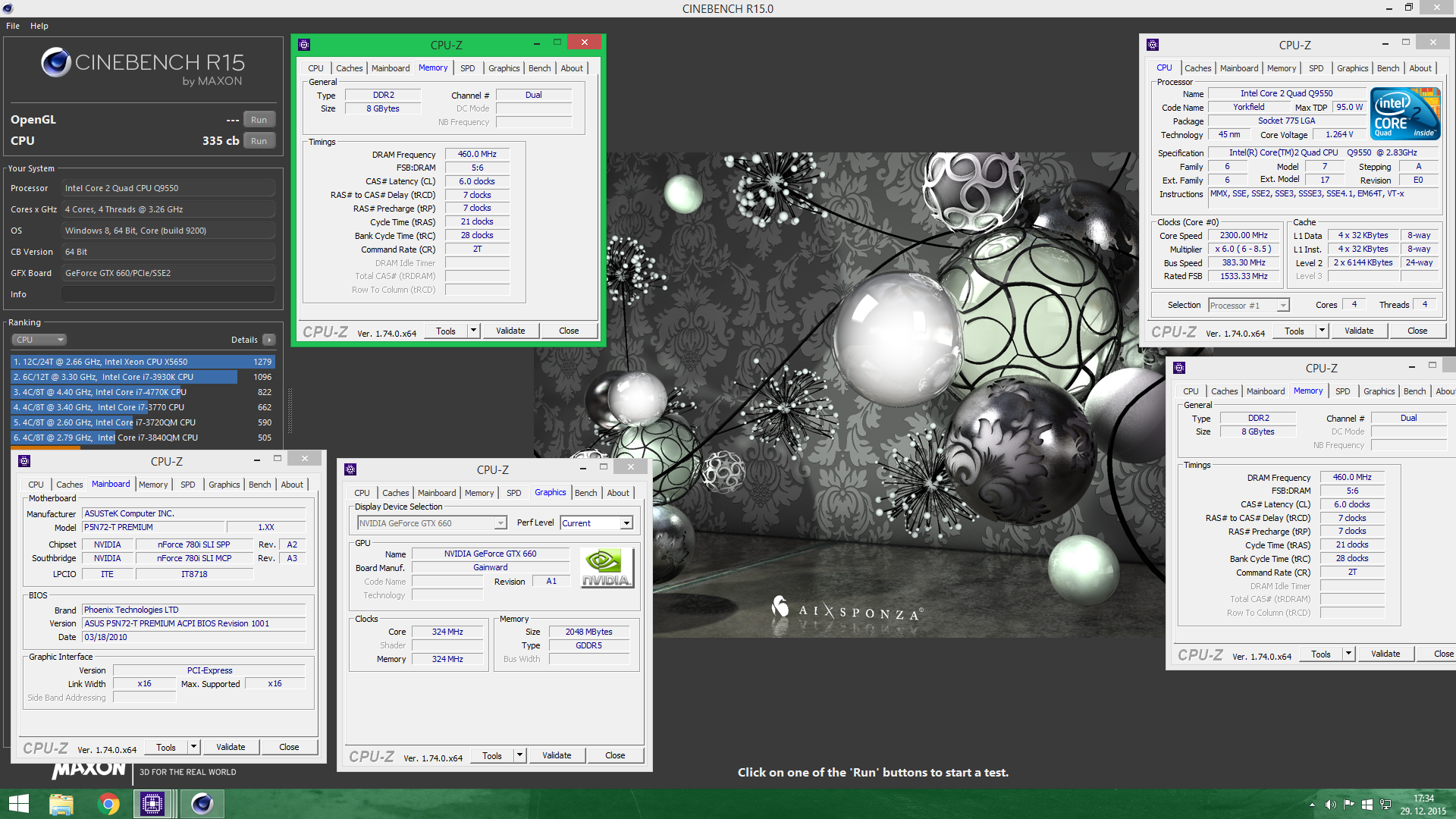Open Tools dropdown arrow in lower-right Memory window
The height and width of the screenshot is (819, 1456).
(x=1349, y=654)
